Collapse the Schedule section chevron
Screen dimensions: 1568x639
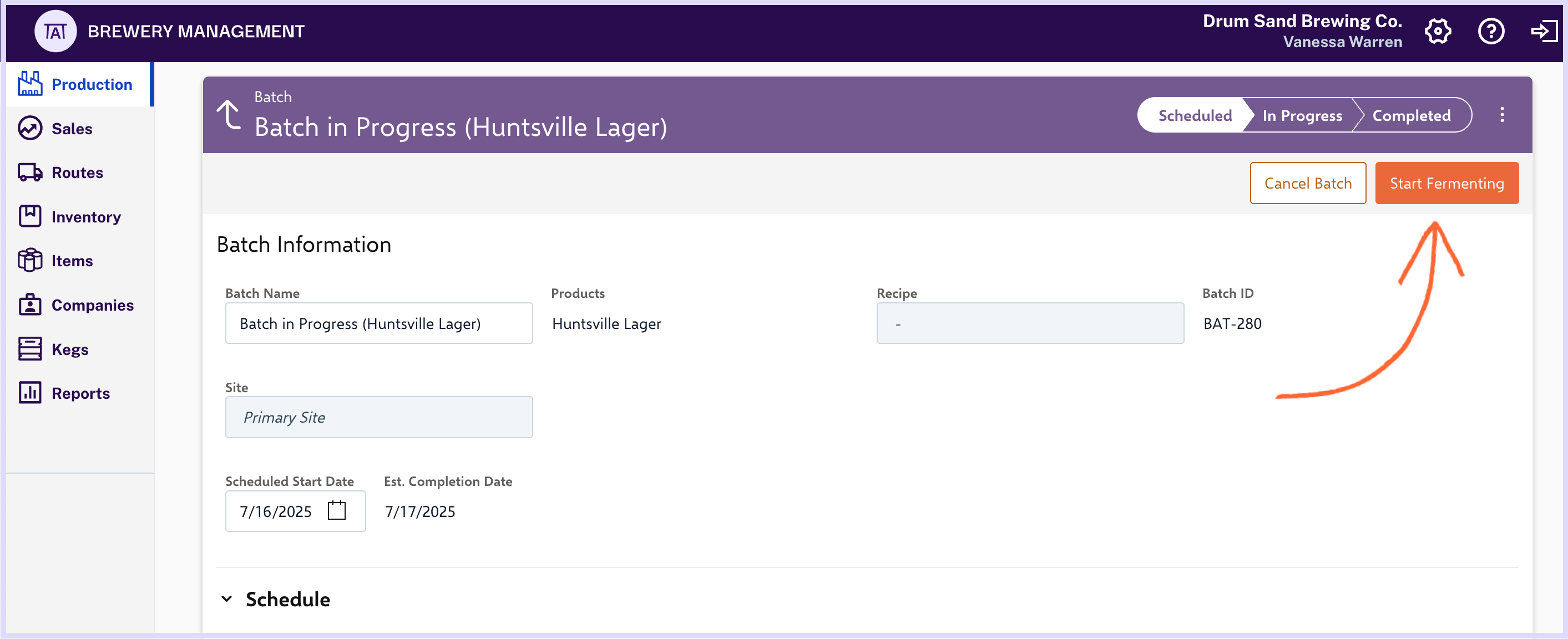226,599
